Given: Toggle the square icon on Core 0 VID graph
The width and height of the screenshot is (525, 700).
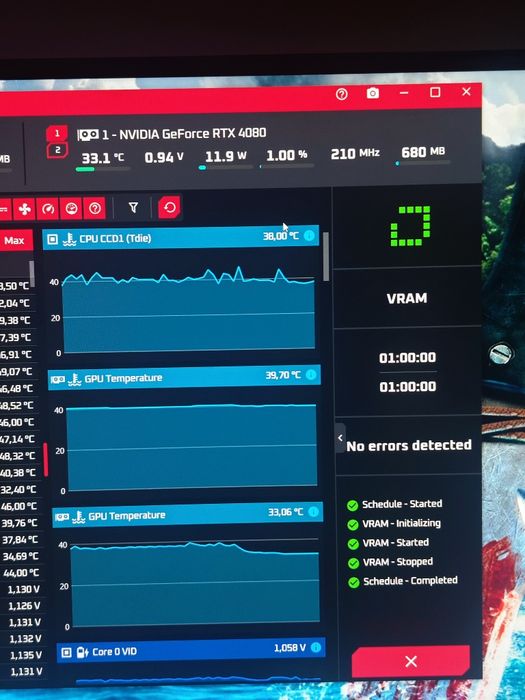Looking at the screenshot, I should (66, 653).
